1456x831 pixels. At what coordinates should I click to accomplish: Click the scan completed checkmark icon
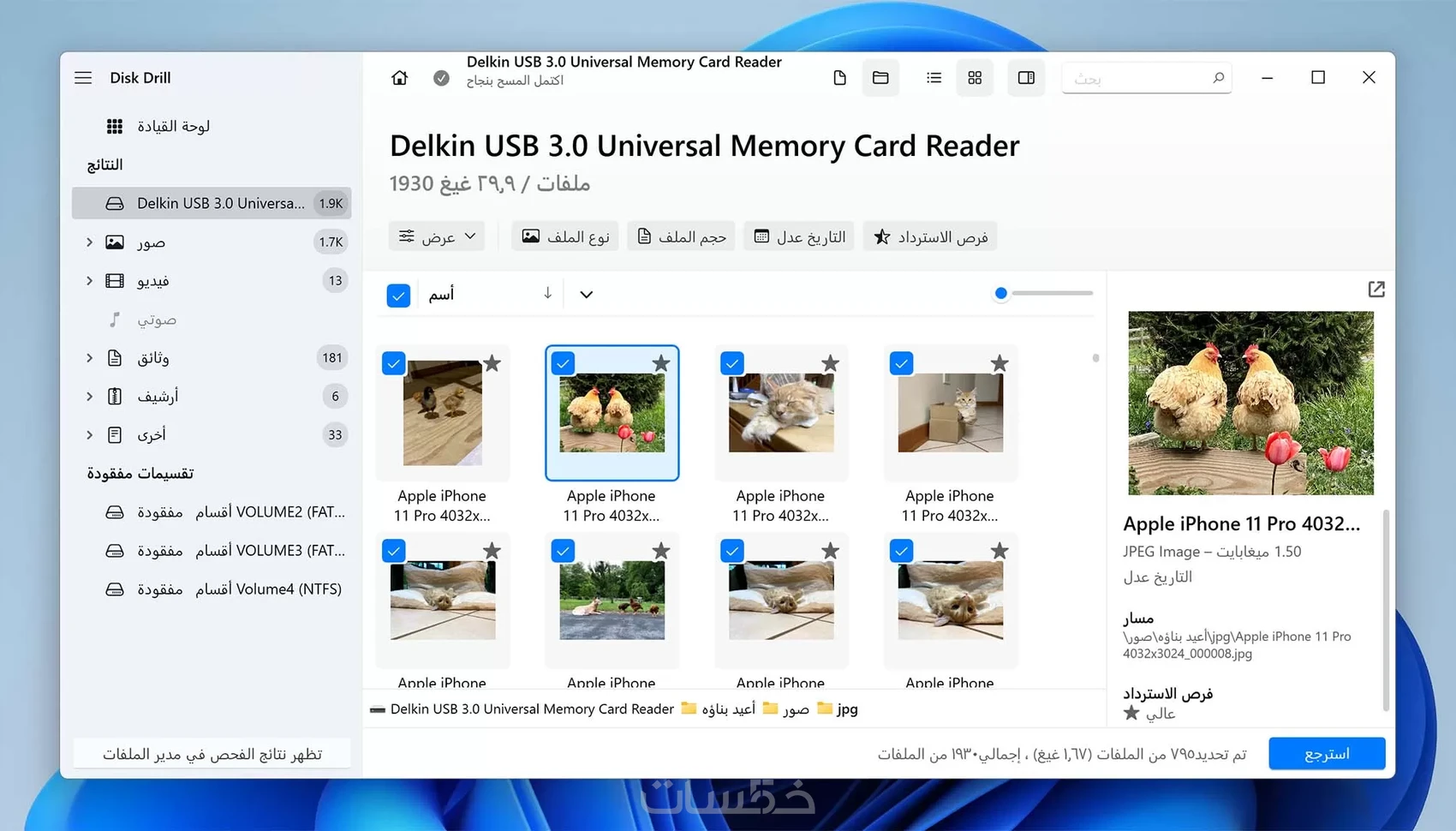[x=441, y=78]
